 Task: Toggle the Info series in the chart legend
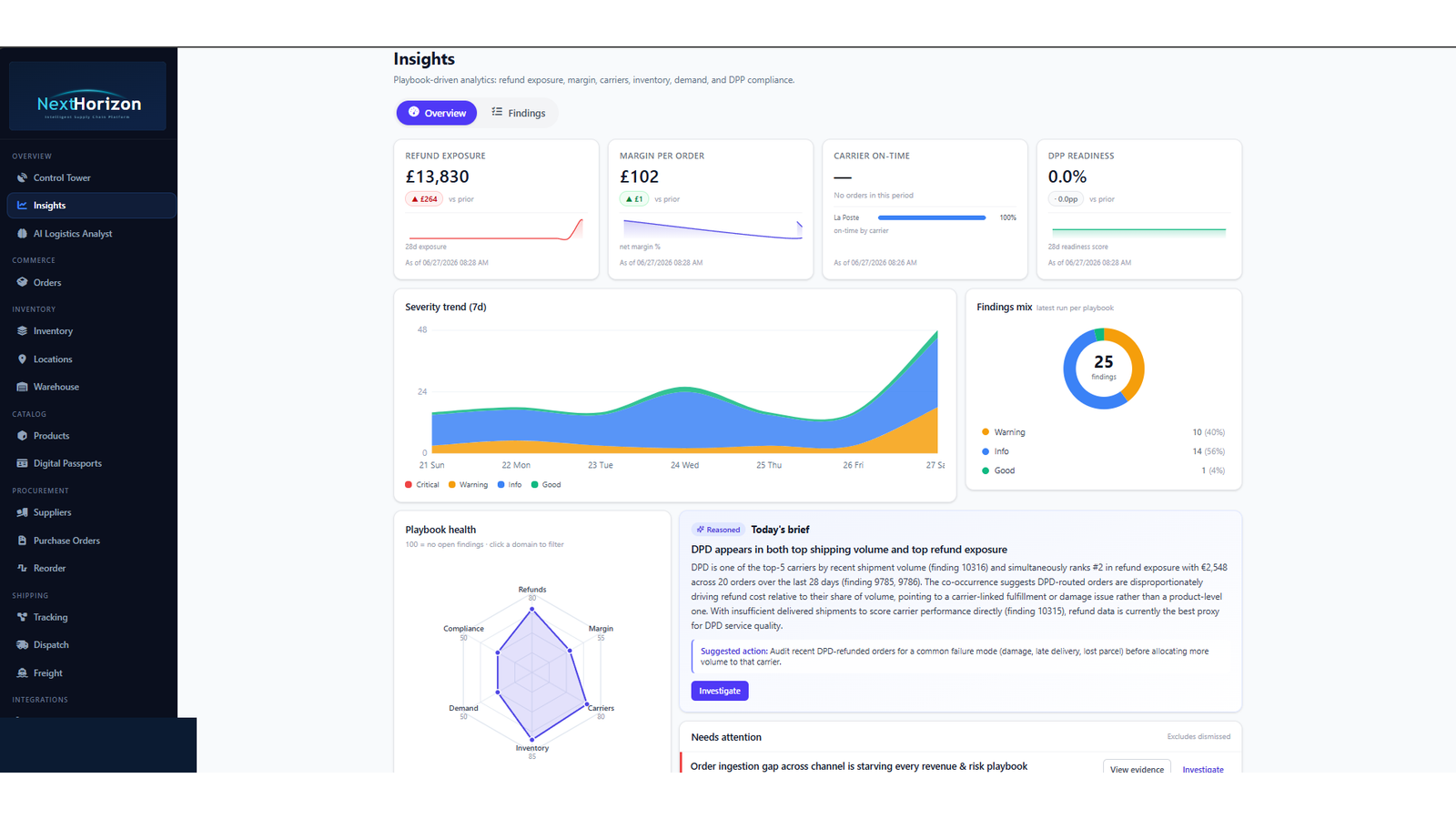click(510, 485)
